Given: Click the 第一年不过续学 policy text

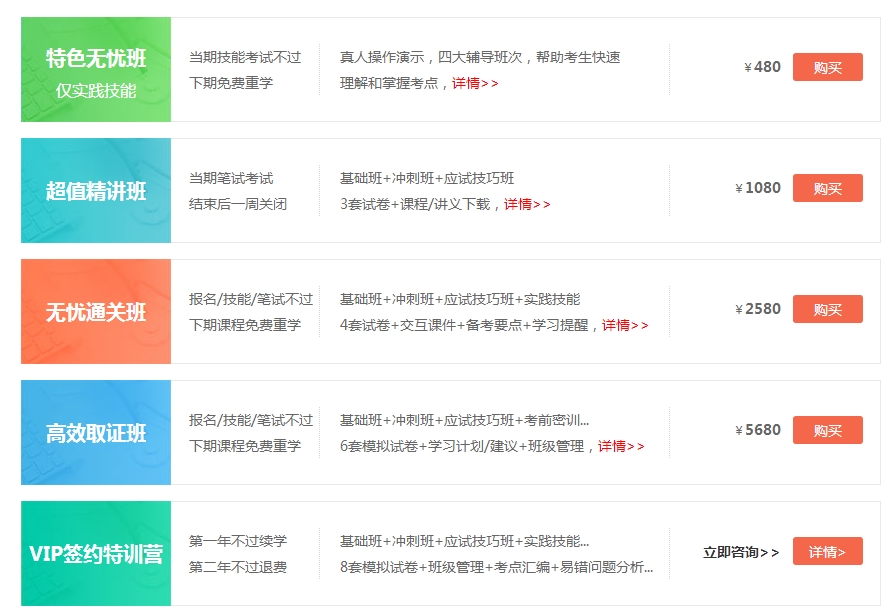Looking at the screenshot, I should pos(238,541).
